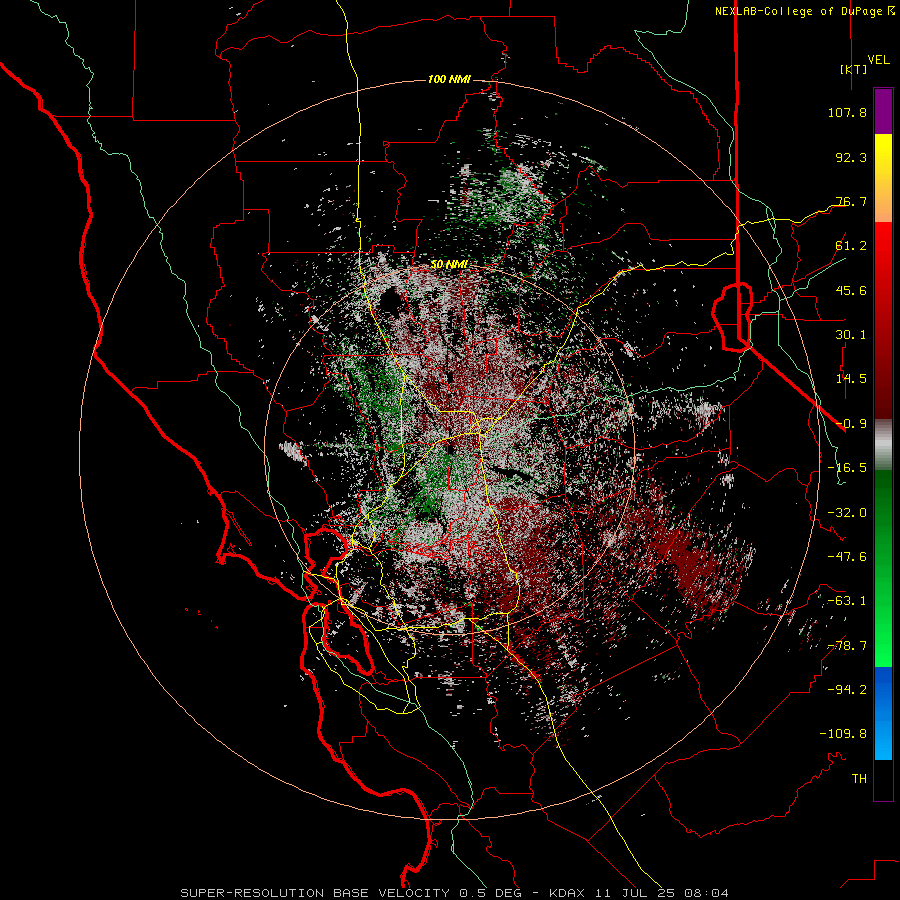
Task: Select the 92.3 value on velocity scale
Action: (851, 157)
